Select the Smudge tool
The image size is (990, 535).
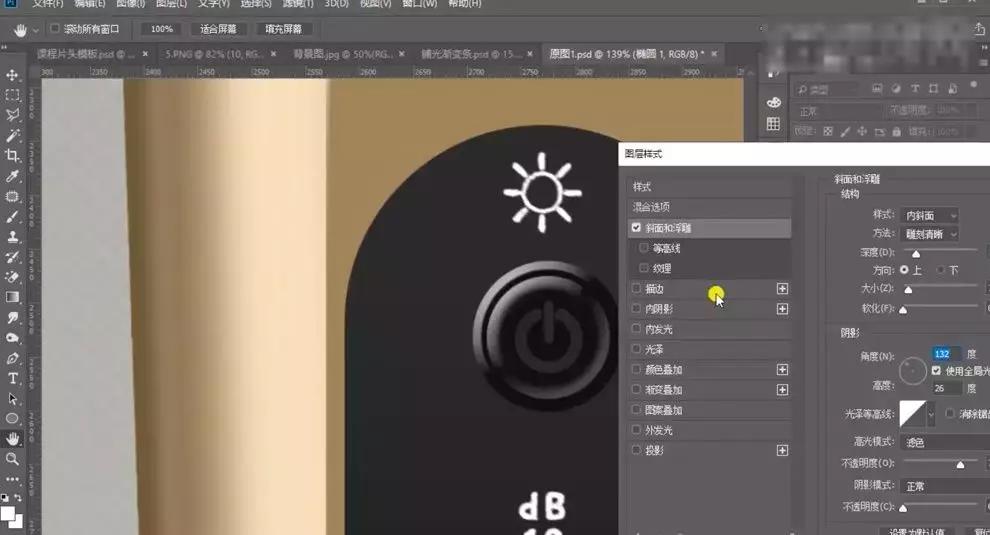pos(12,318)
